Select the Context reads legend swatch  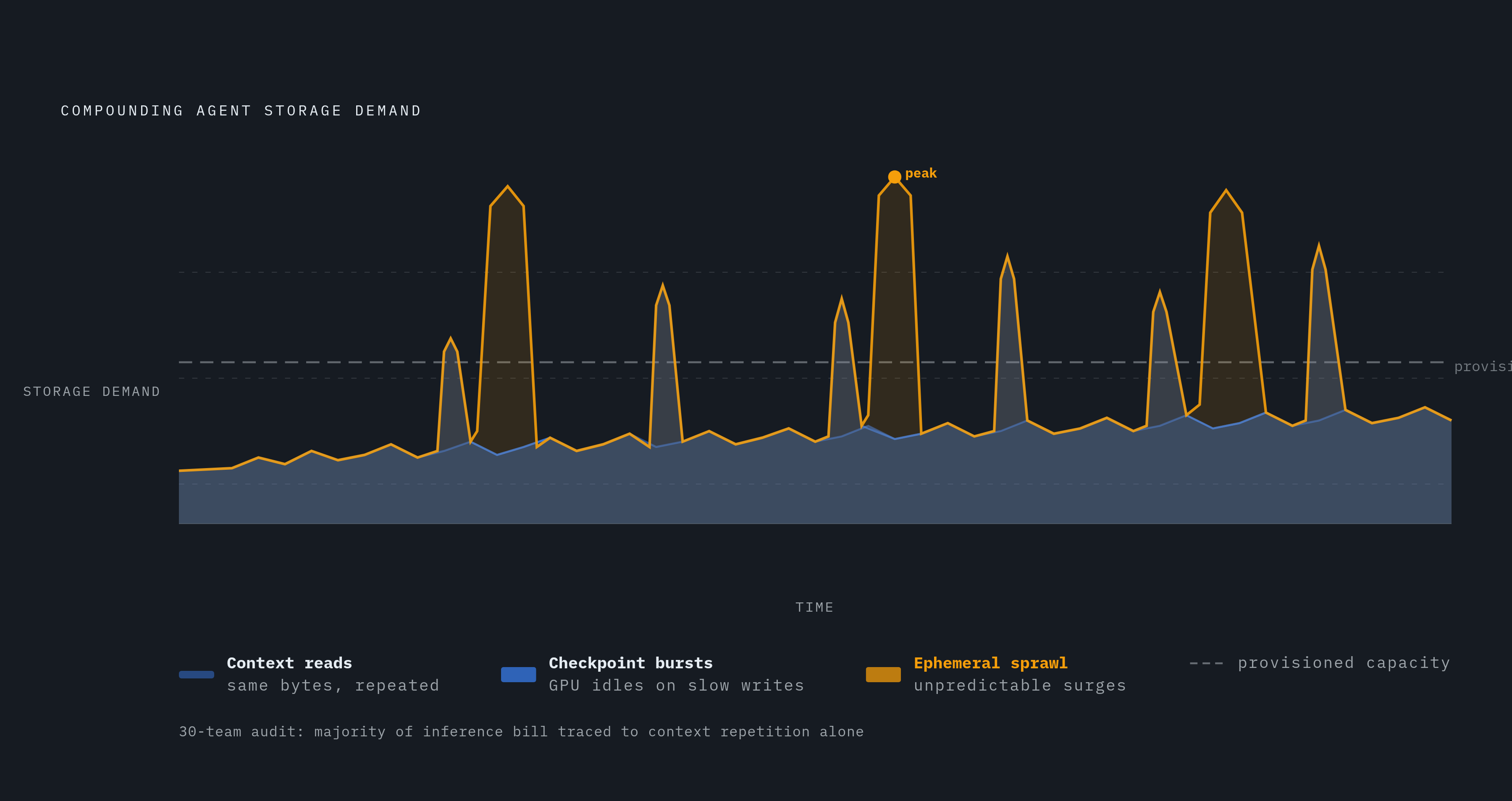196,675
